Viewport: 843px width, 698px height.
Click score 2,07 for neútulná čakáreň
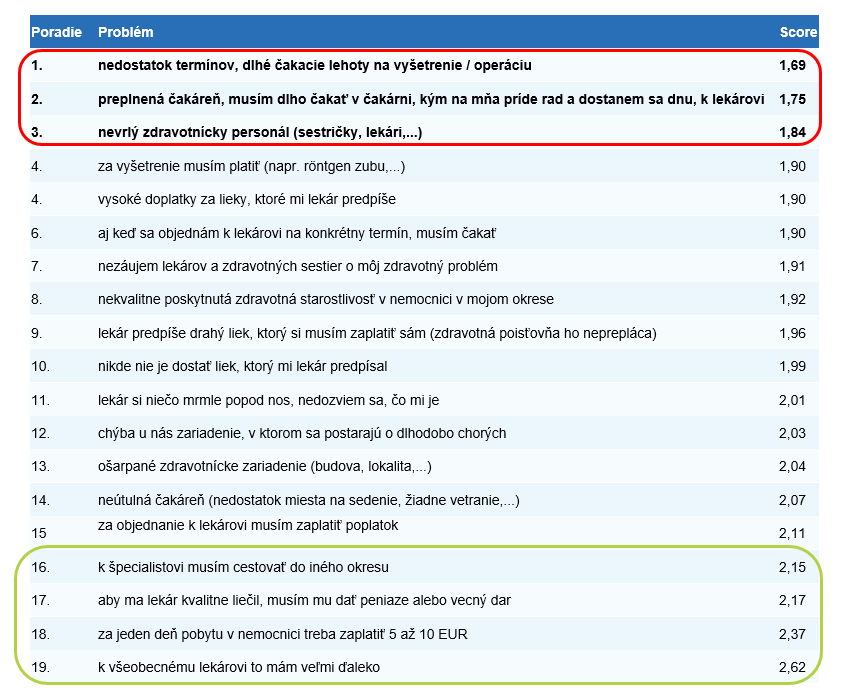click(x=791, y=499)
